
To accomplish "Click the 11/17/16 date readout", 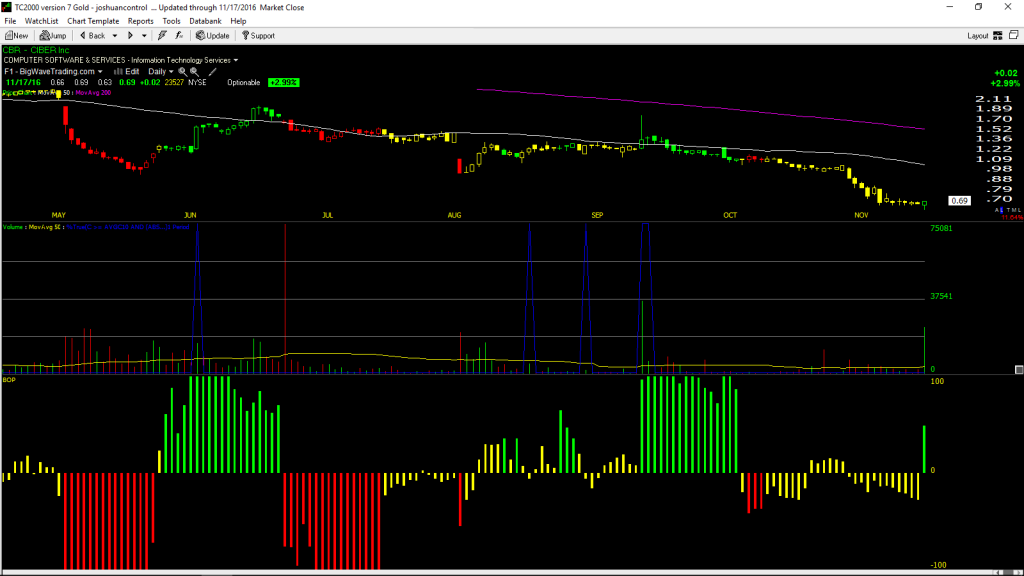I will [23, 82].
